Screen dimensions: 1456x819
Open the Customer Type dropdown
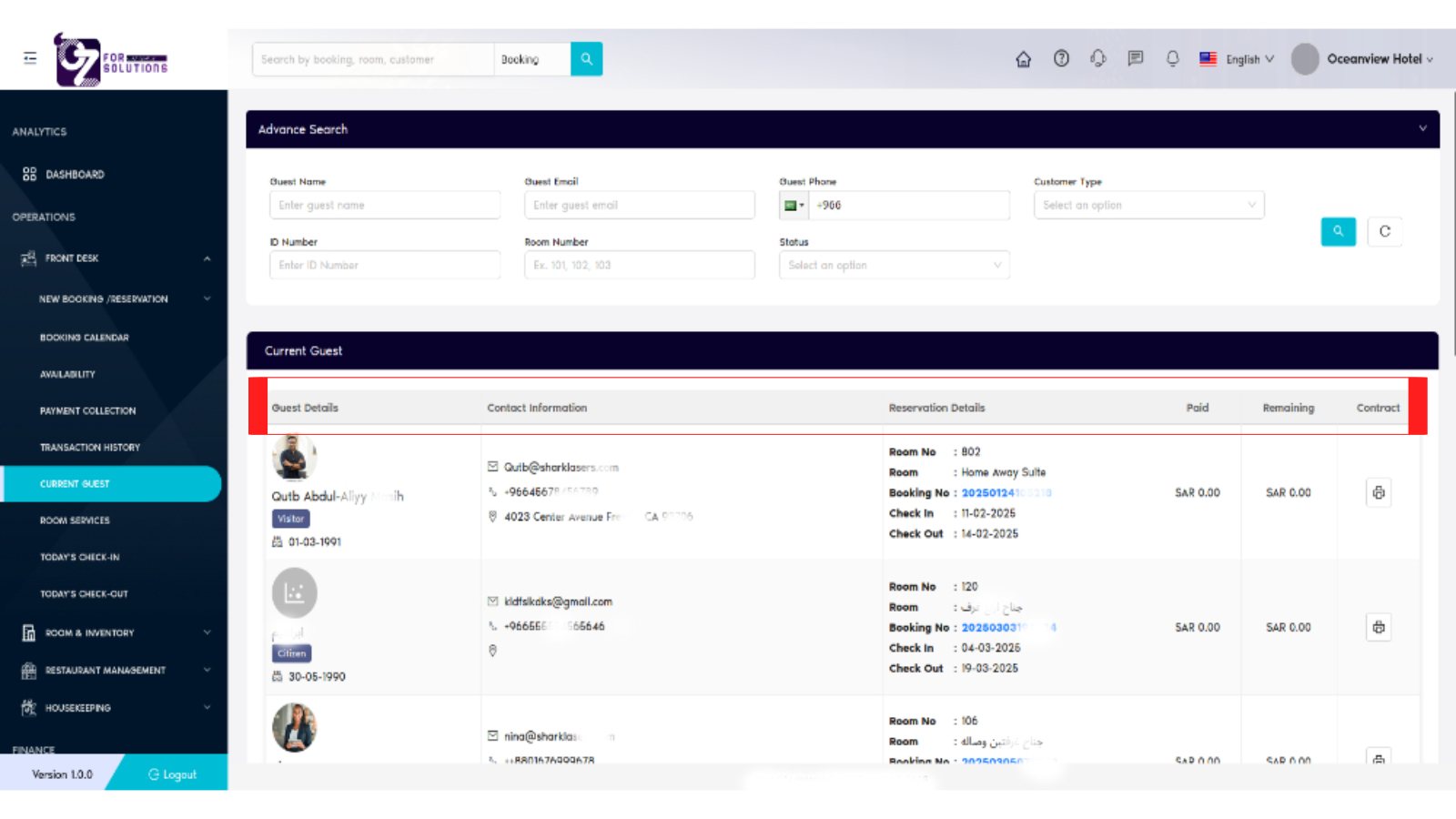point(1148,205)
